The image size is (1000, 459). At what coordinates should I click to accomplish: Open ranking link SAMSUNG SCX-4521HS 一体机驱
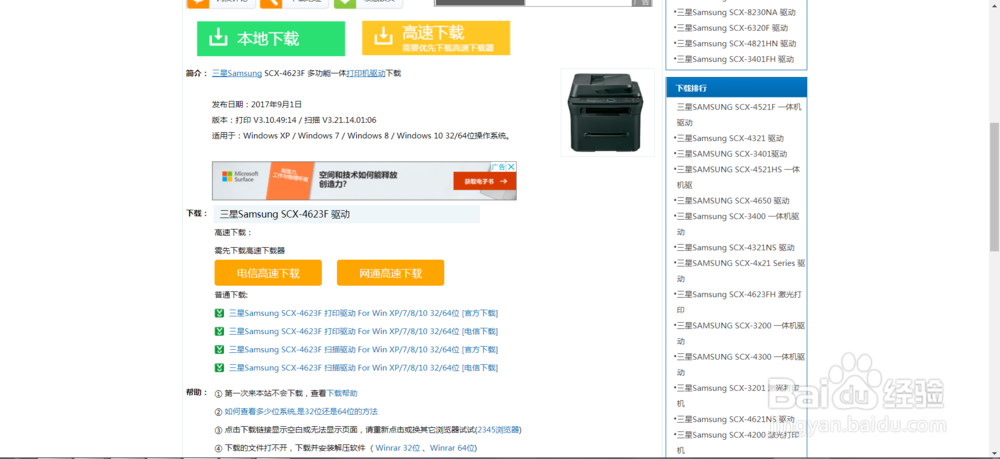coord(738,177)
